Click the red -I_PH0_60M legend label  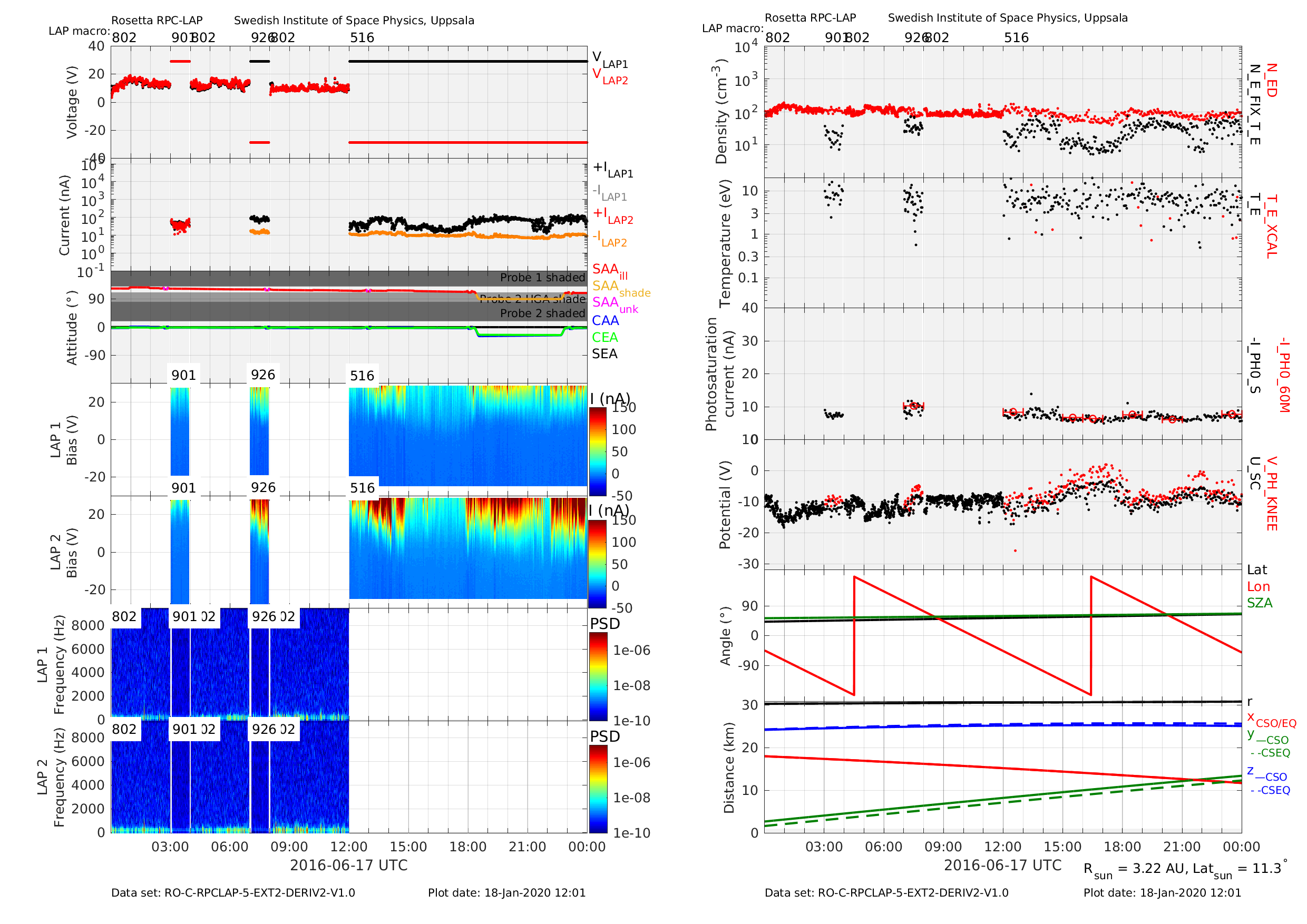(x=1284, y=375)
